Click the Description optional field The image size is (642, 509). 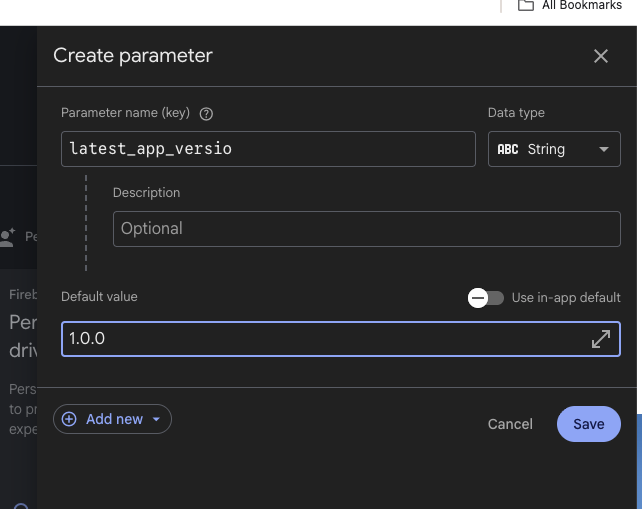[x=366, y=229]
